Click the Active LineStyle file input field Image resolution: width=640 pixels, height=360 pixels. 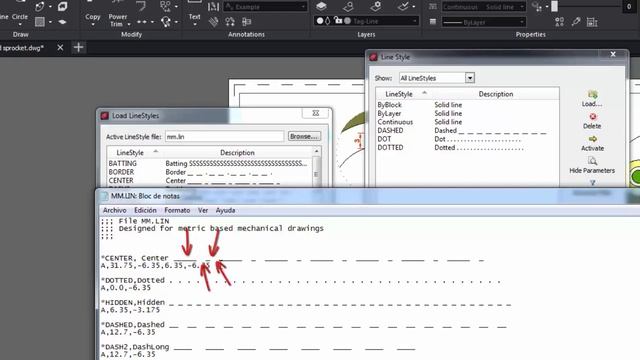click(224, 136)
